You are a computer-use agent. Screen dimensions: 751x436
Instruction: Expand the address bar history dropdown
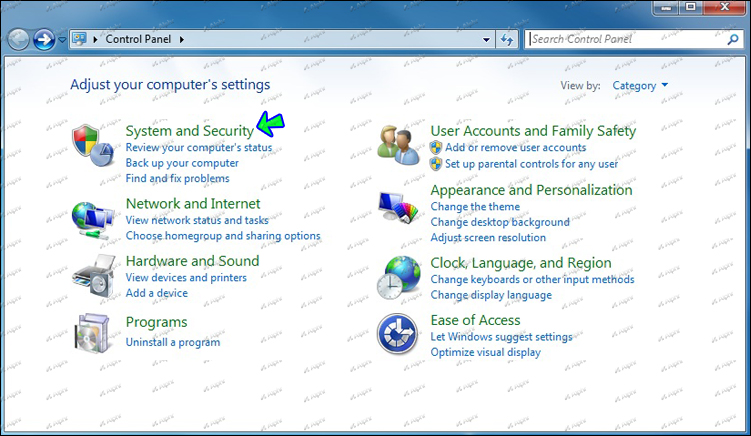486,39
